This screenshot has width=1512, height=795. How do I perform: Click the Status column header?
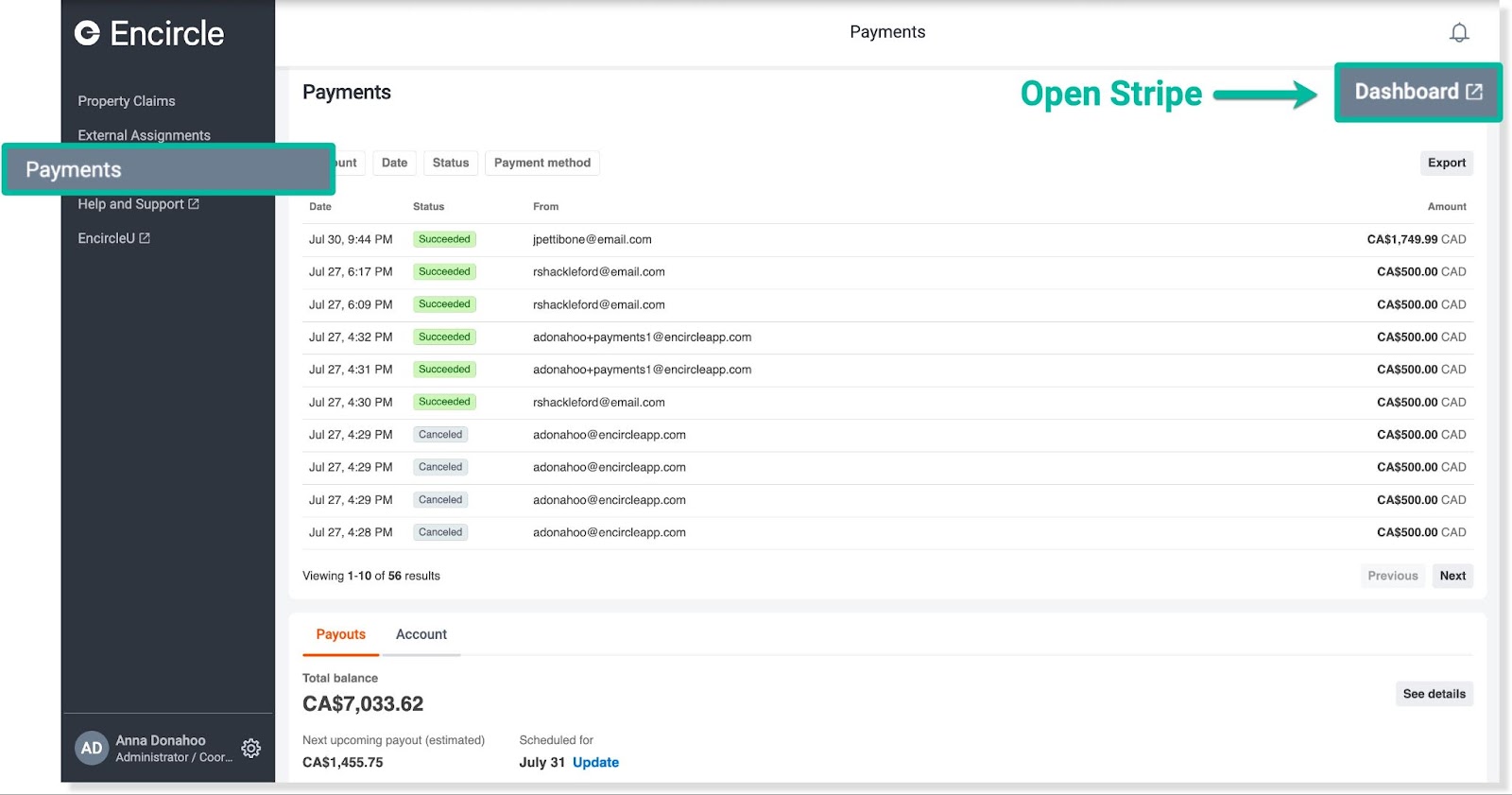(428, 206)
